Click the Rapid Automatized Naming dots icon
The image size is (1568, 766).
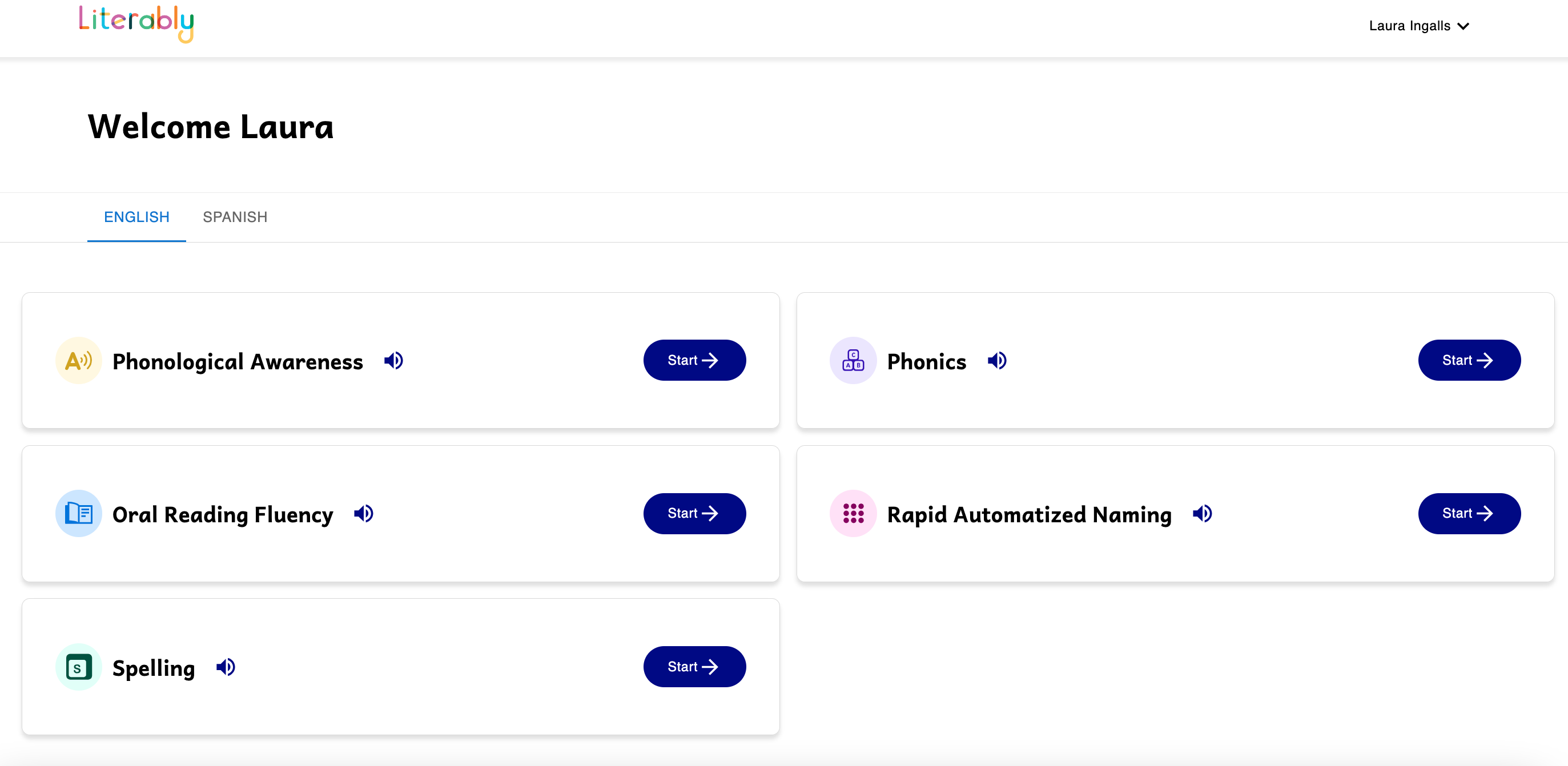(x=853, y=514)
